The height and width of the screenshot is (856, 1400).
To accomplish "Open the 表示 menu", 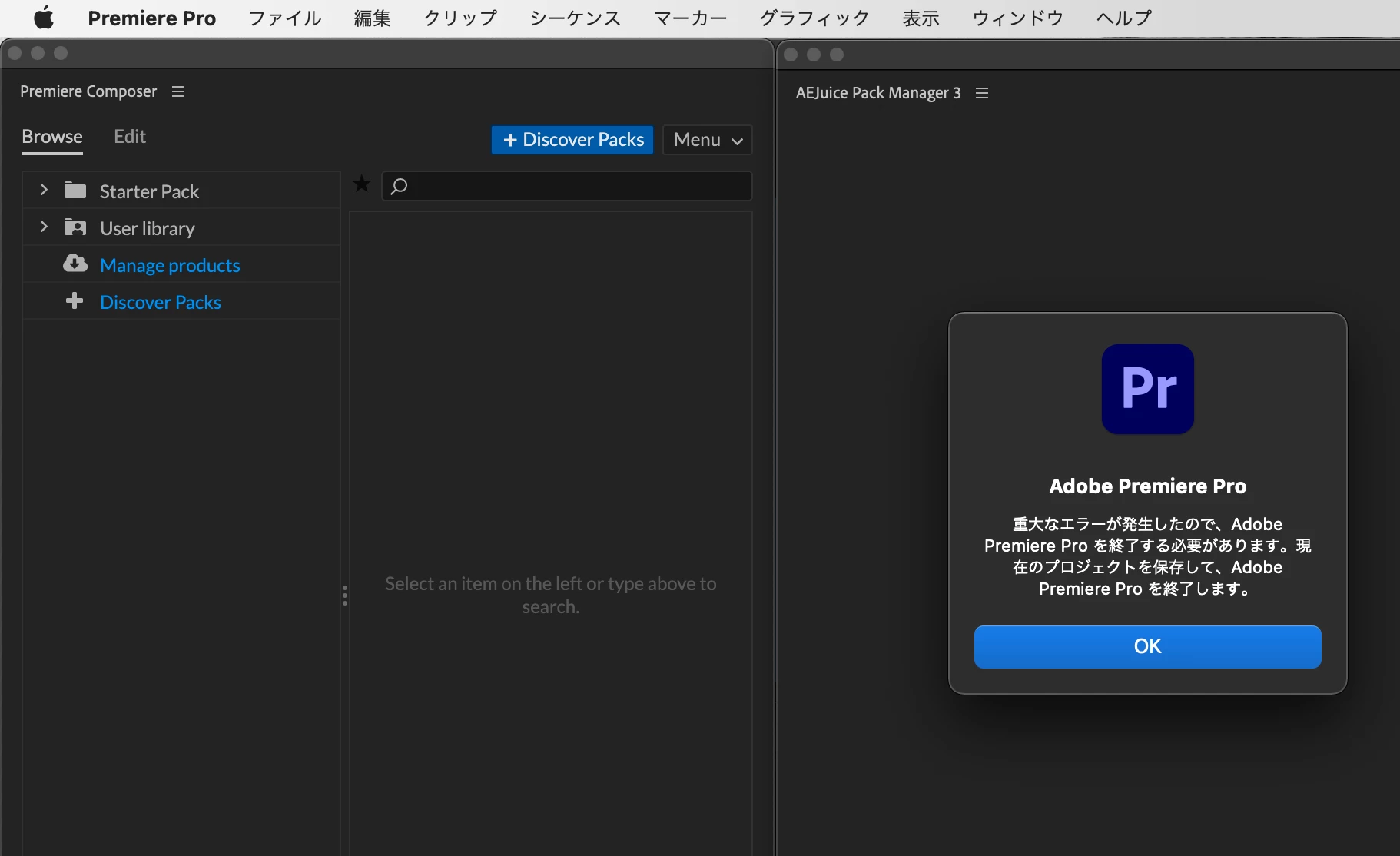I will pos(921,18).
